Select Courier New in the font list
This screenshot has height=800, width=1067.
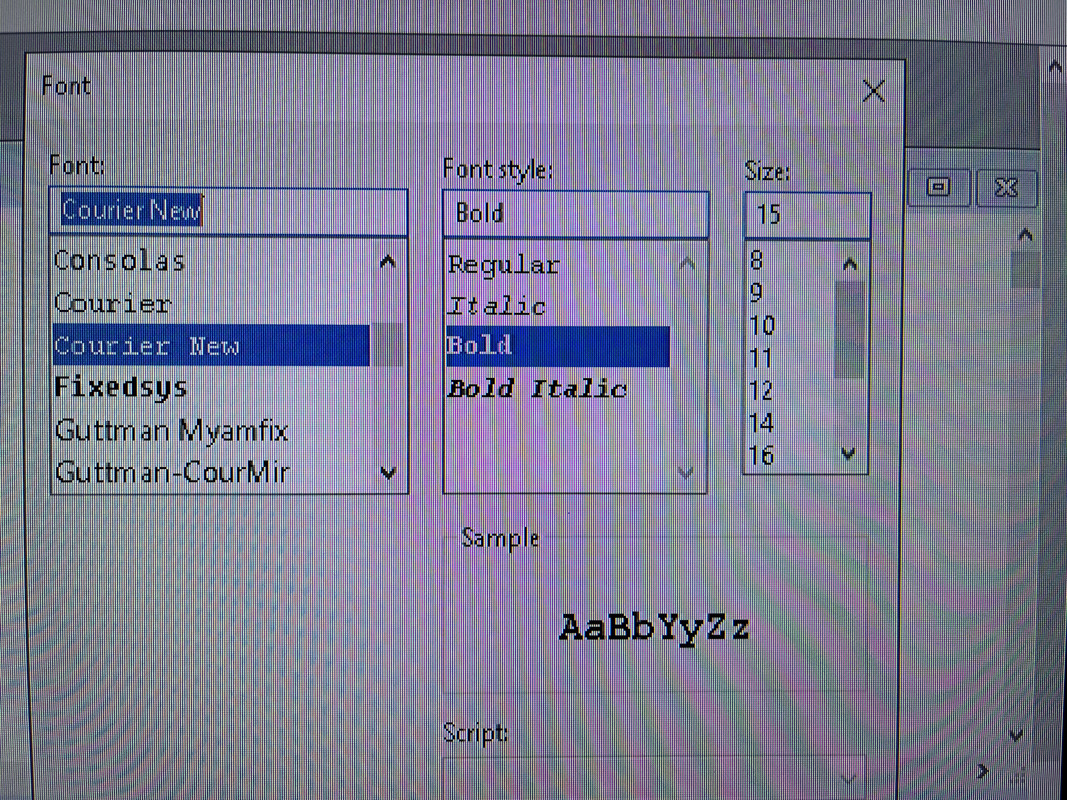coord(211,346)
